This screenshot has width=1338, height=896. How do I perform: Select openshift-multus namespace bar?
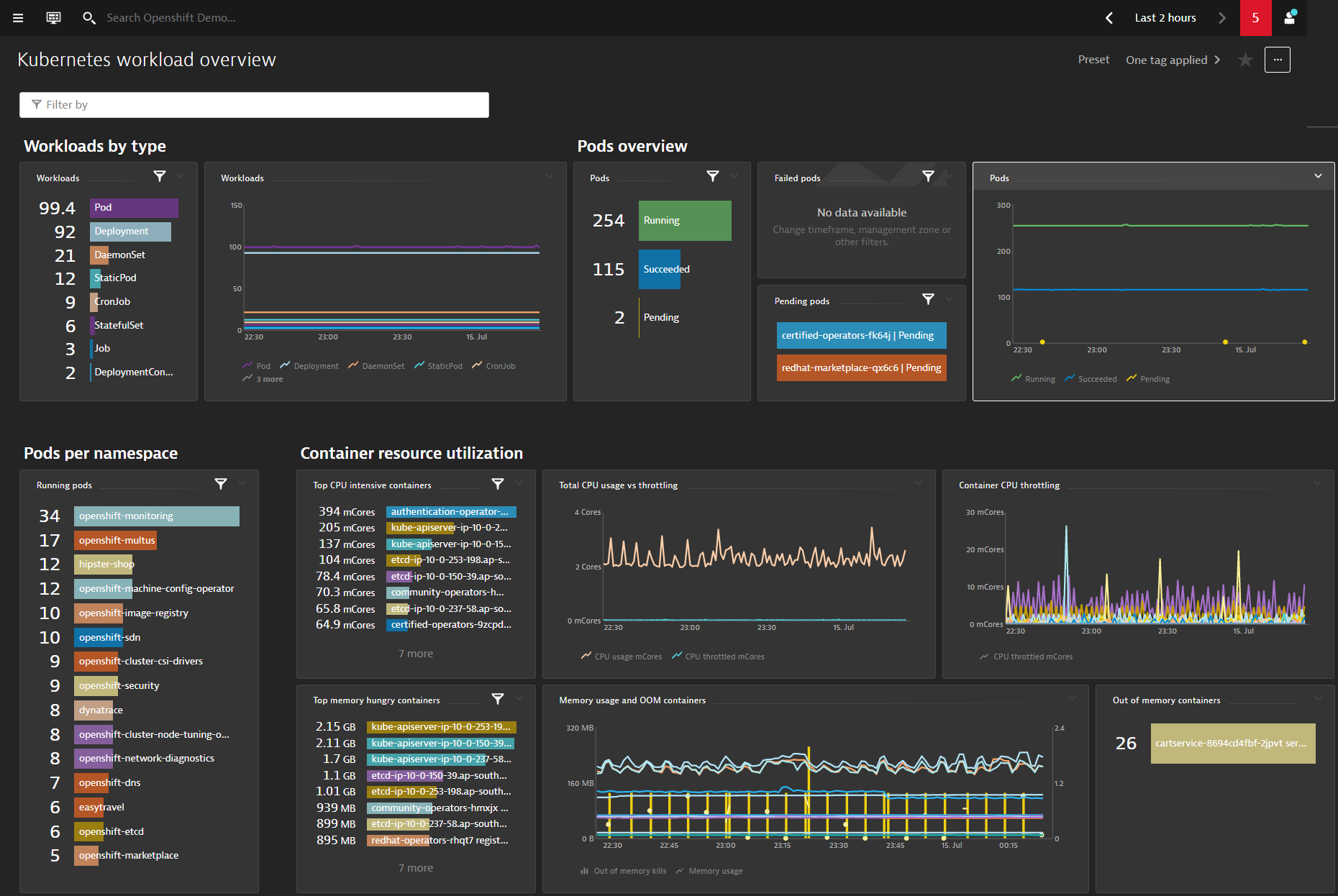[x=115, y=541]
